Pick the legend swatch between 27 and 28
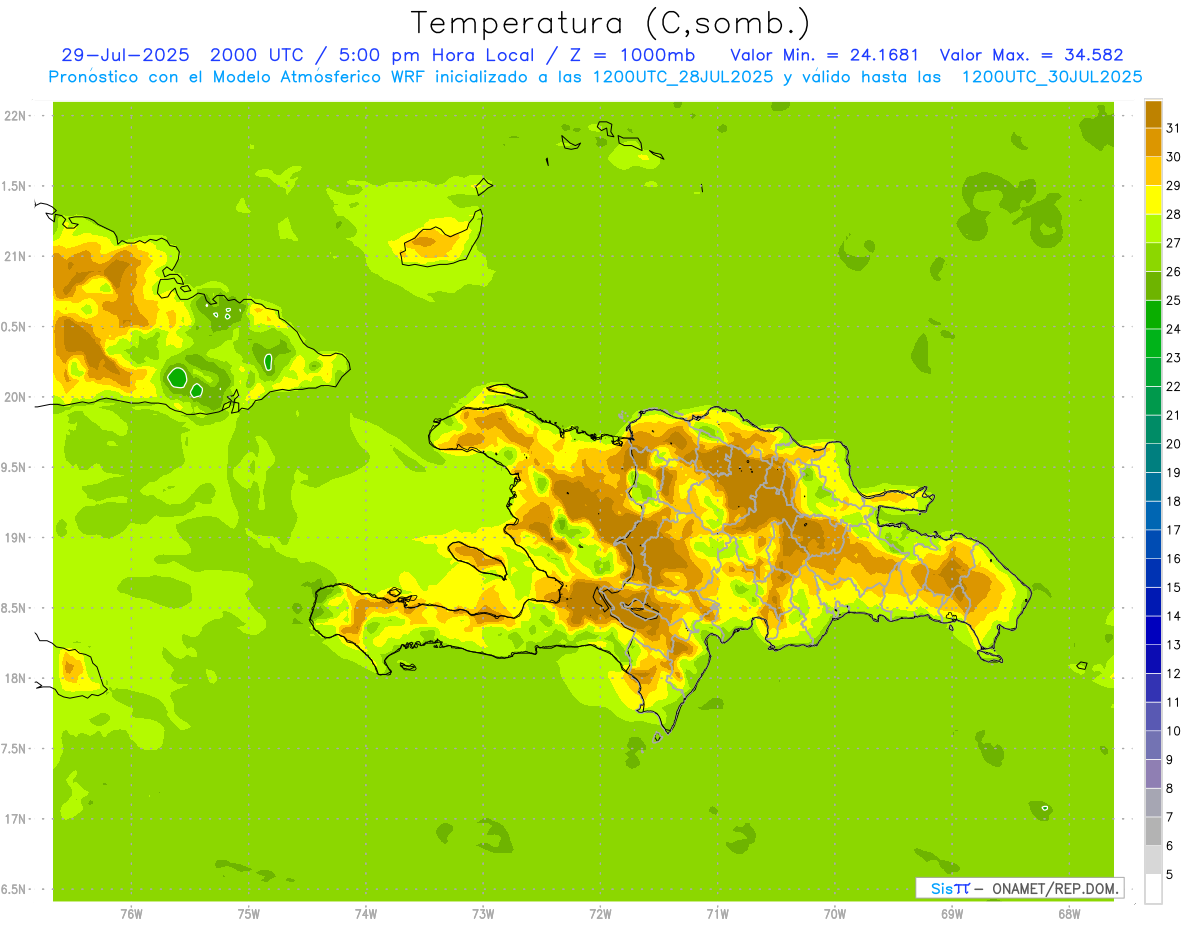 click(1153, 227)
